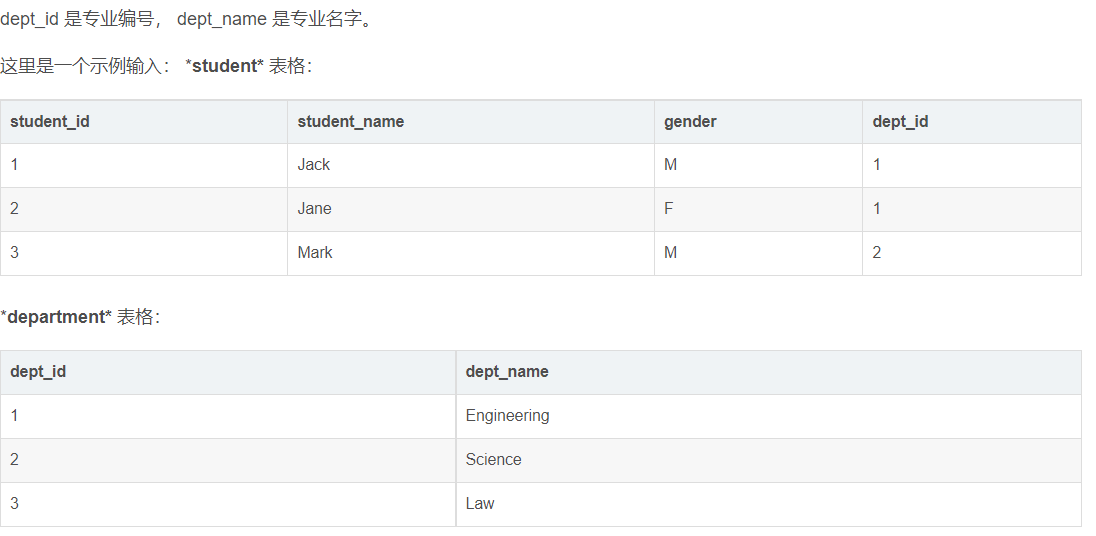The width and height of the screenshot is (1096, 536).
Task: Click the dept_id header in the student table
Action: click(x=972, y=122)
